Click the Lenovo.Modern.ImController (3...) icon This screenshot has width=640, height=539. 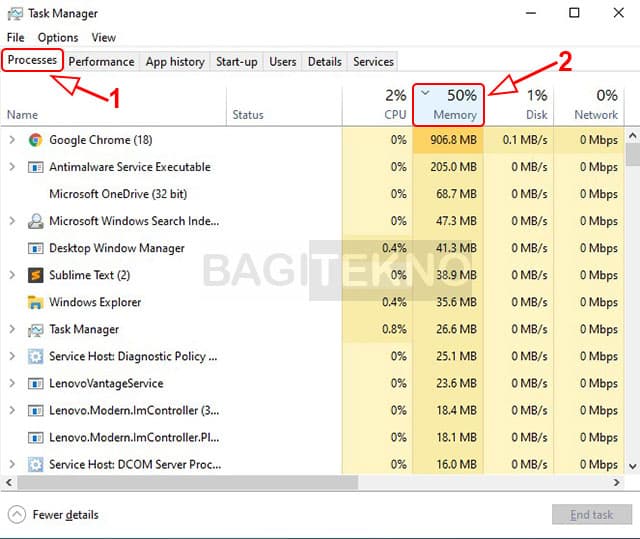click(x=36, y=410)
